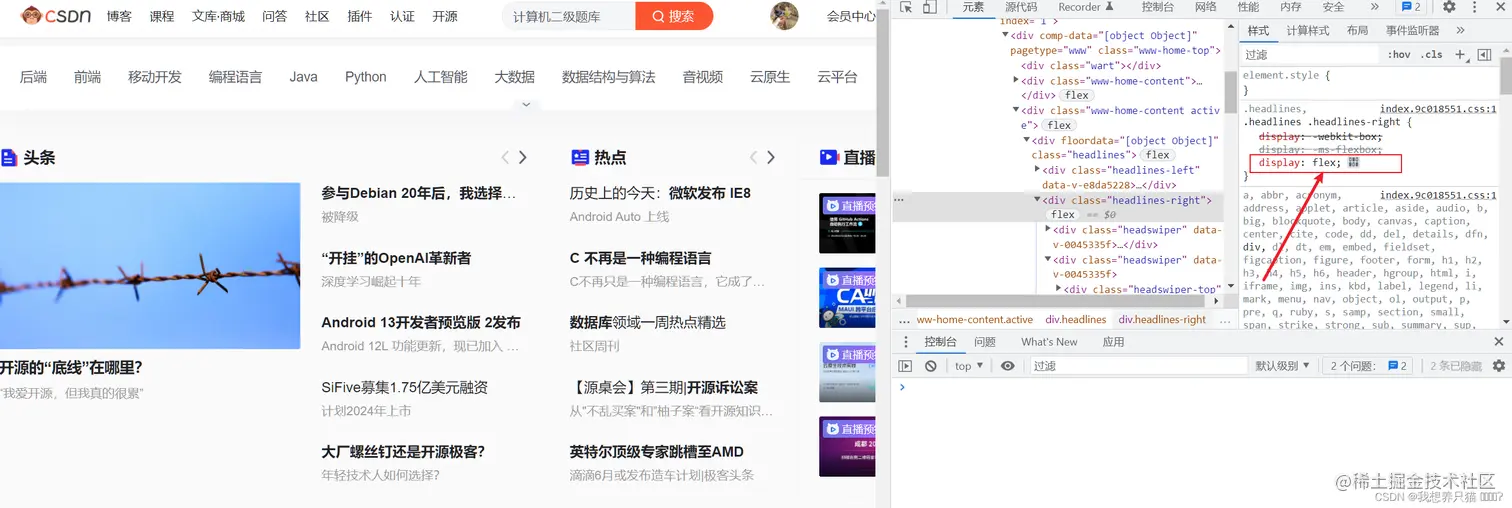Click the inspect element picker icon
The image size is (1512, 508).
click(905, 7)
